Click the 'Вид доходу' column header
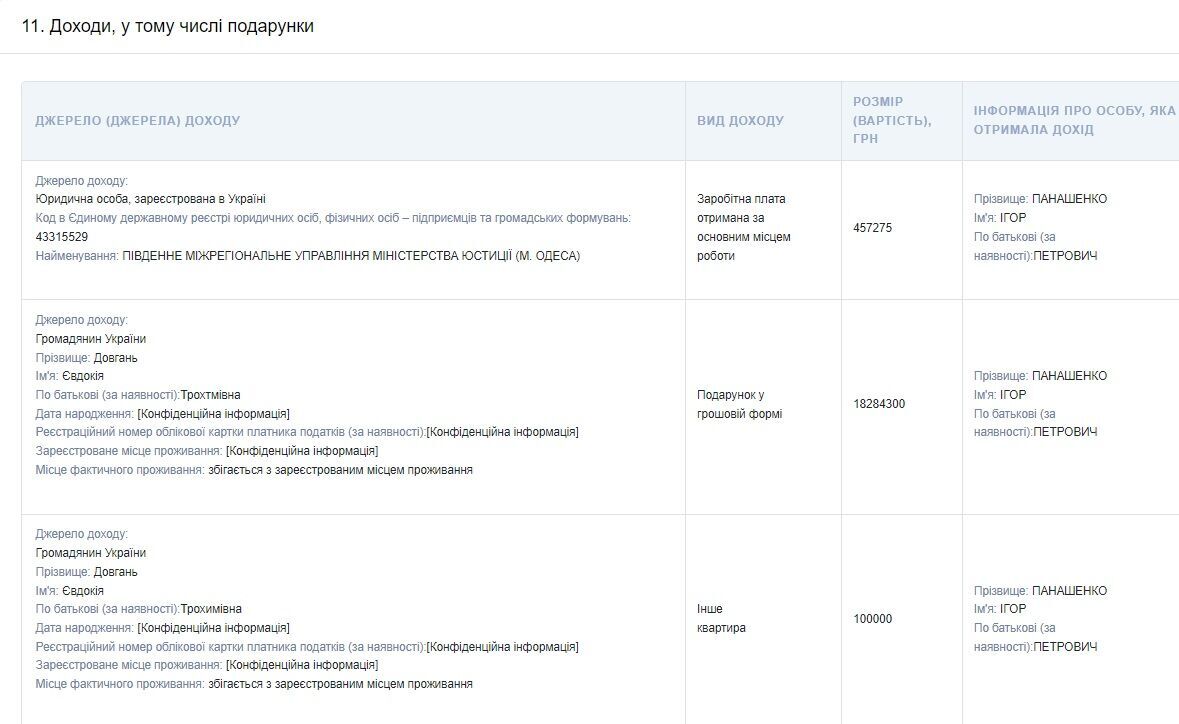 [x=740, y=120]
